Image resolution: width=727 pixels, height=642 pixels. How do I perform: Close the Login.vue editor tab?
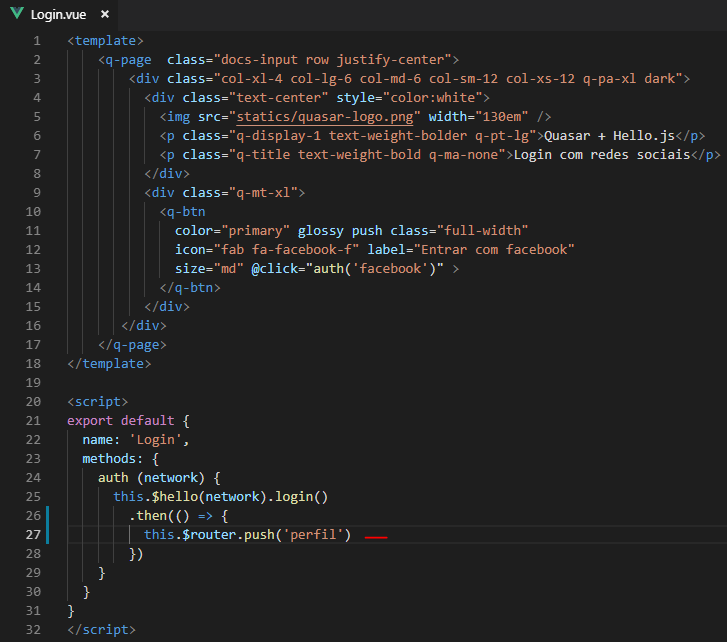(x=104, y=14)
